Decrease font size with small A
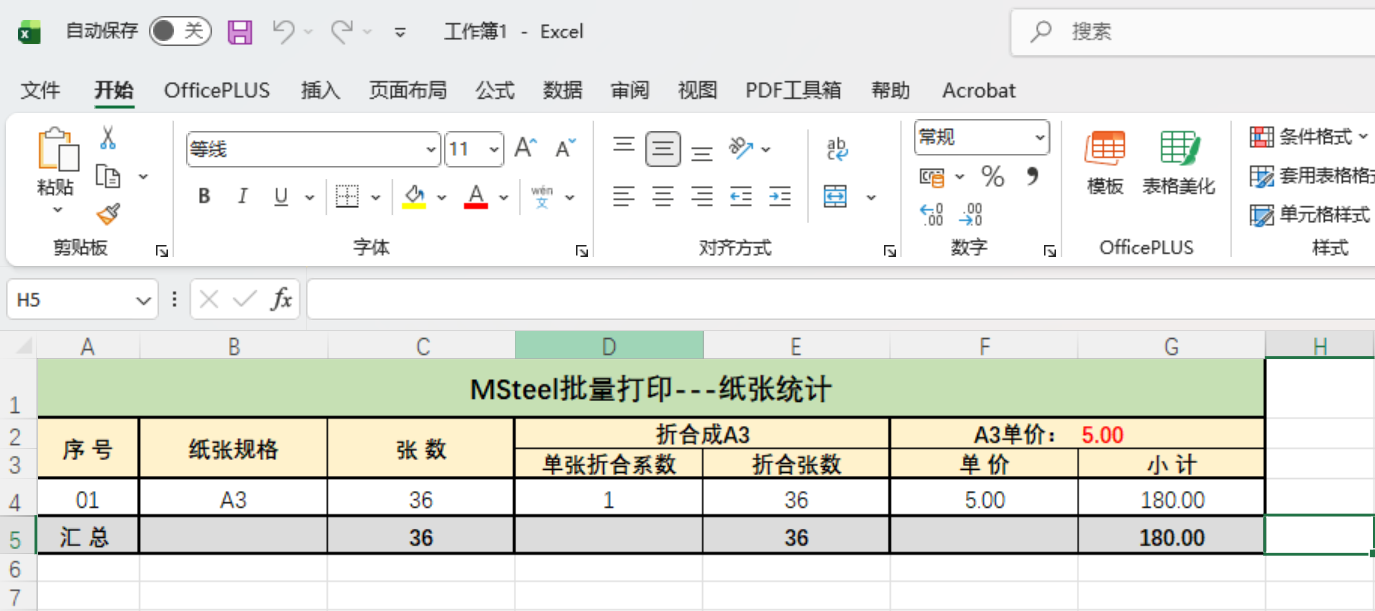Viewport: 1375px width, 611px height. click(565, 149)
